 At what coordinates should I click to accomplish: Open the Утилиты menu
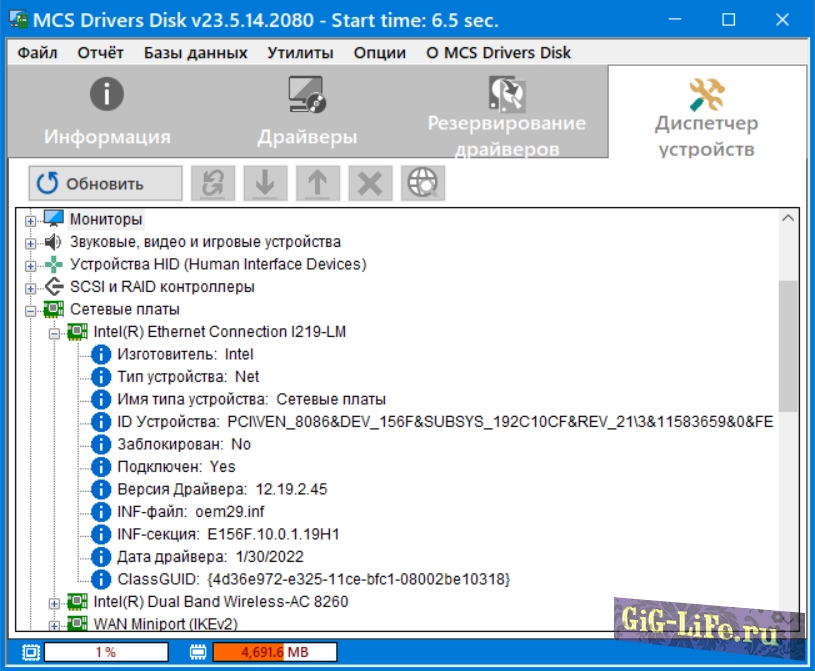pos(300,53)
